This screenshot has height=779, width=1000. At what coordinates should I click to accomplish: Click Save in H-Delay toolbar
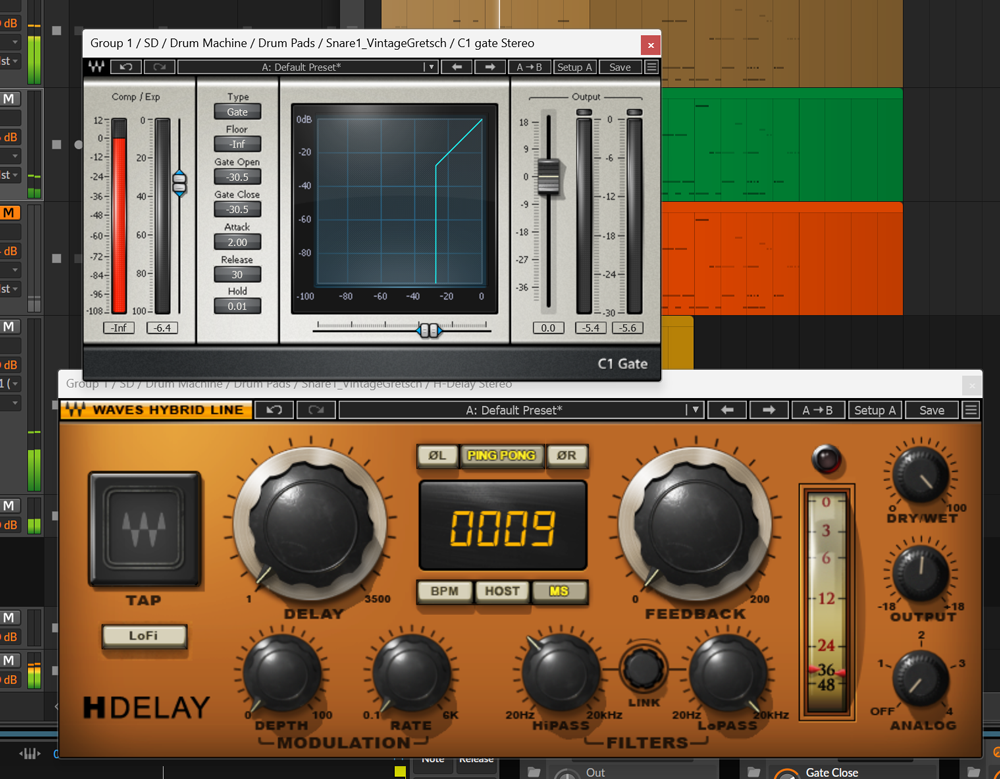pyautogui.click(x=931, y=410)
